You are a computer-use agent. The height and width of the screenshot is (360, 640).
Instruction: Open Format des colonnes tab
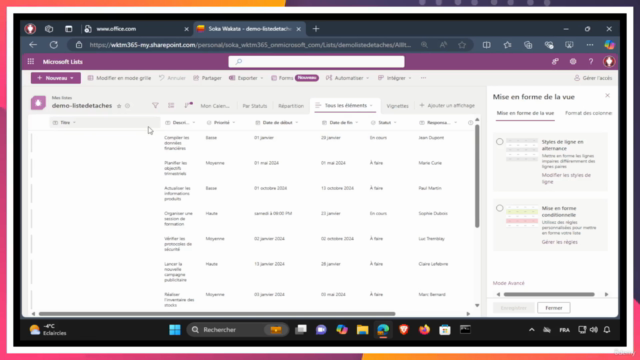click(588, 113)
